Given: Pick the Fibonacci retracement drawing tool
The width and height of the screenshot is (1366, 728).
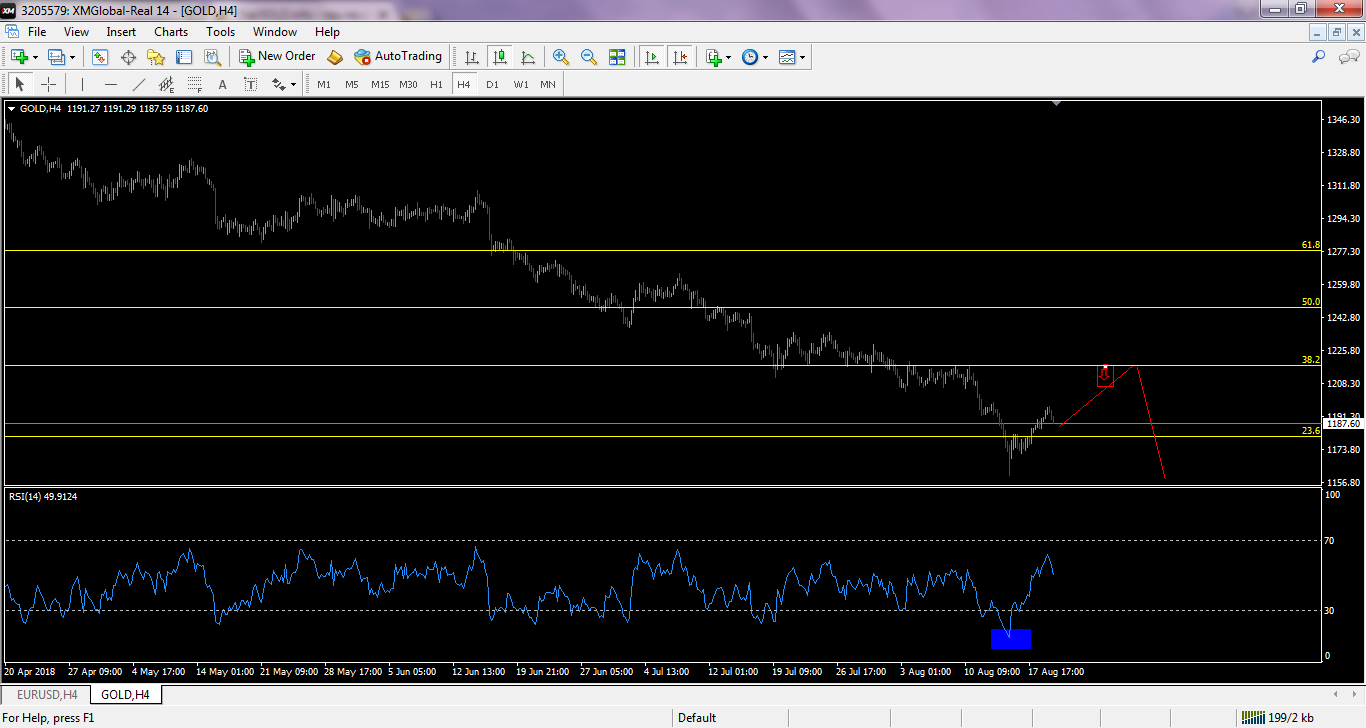Looking at the screenshot, I should coord(194,85).
